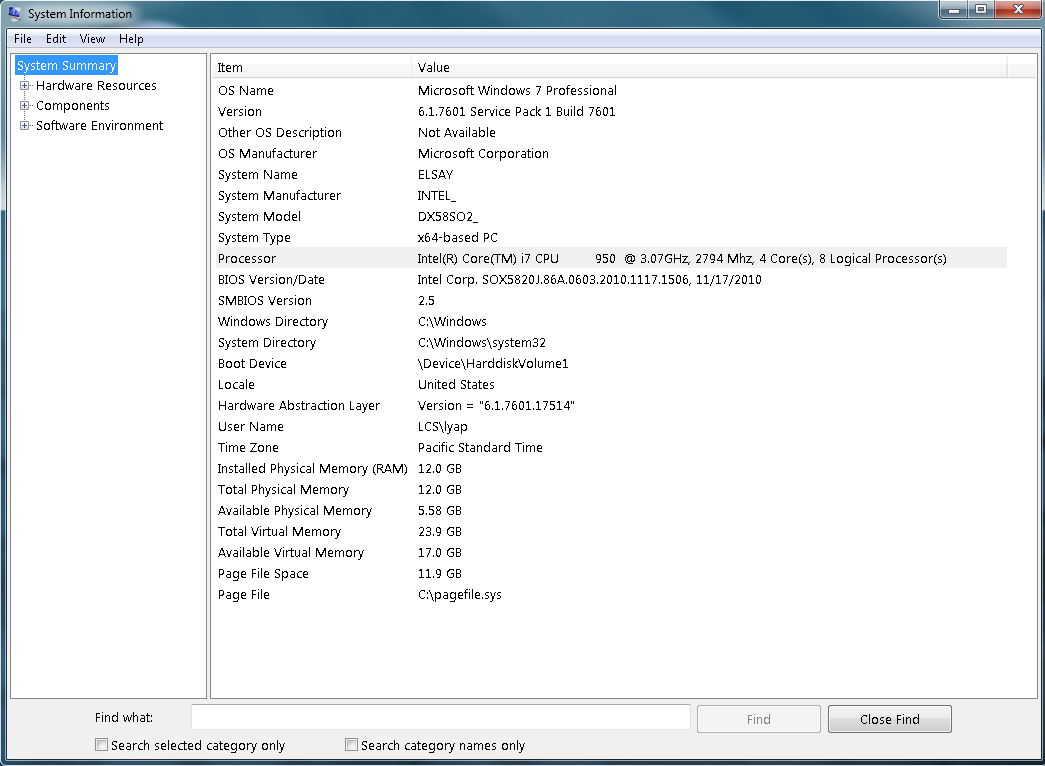Select the Available Physical Memory row

coord(612,511)
